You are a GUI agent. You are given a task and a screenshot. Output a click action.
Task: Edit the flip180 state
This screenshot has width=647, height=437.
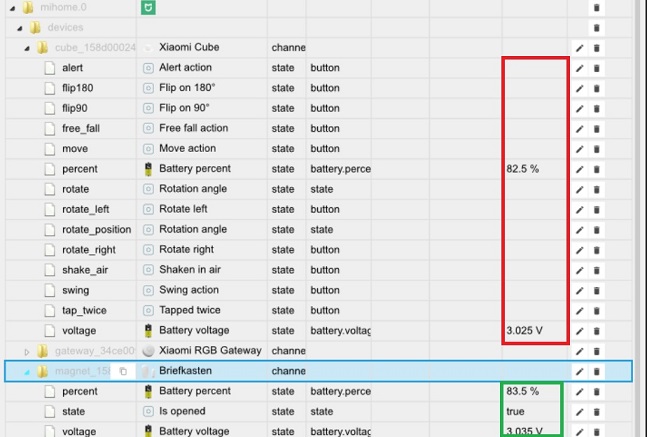point(580,88)
